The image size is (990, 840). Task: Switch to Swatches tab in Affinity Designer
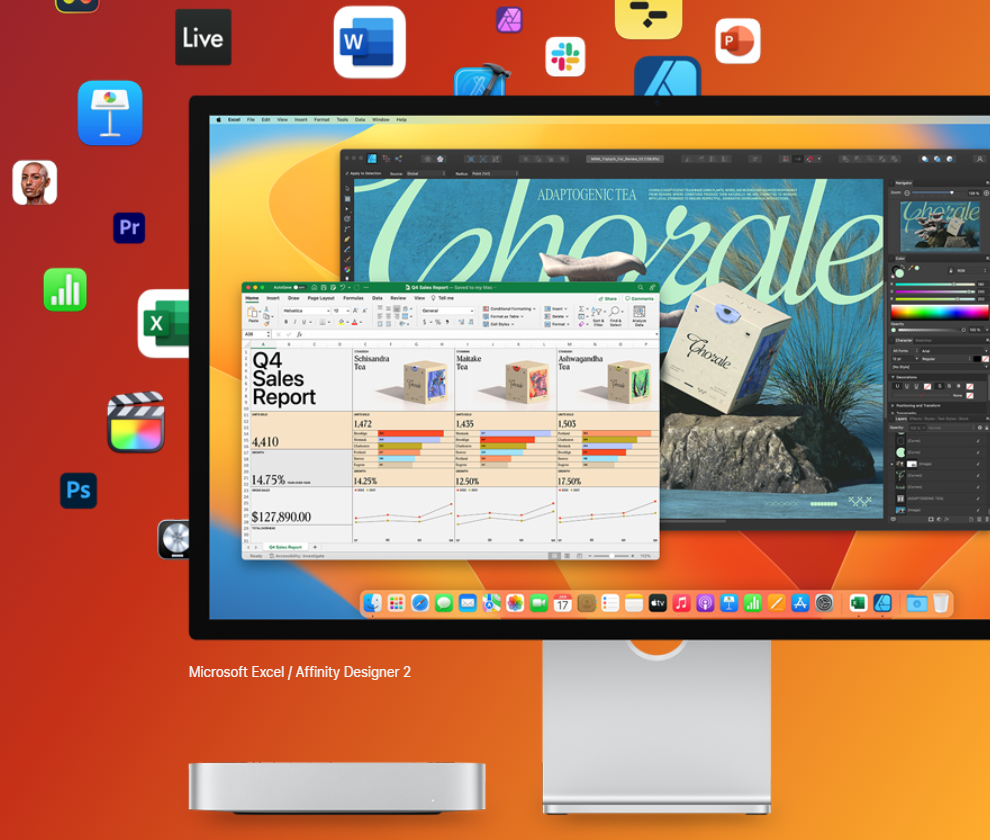[x=923, y=340]
